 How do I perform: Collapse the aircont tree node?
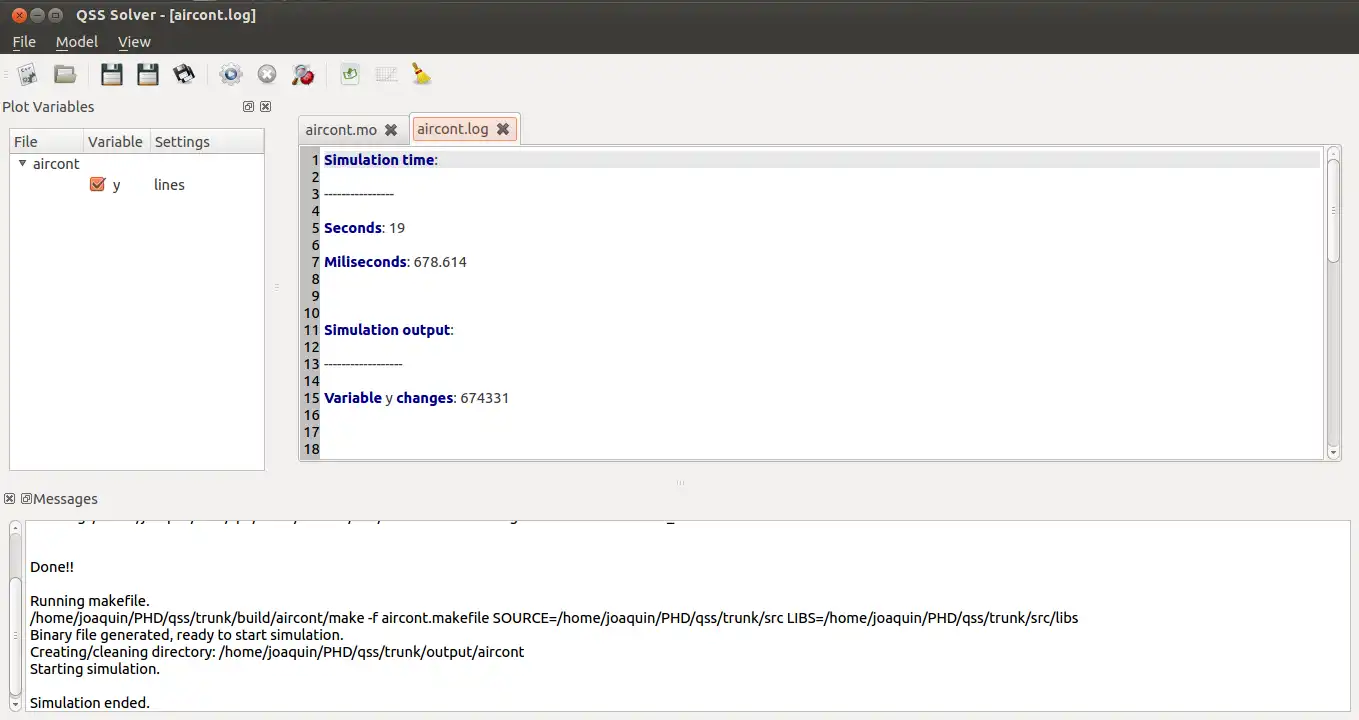(23, 163)
